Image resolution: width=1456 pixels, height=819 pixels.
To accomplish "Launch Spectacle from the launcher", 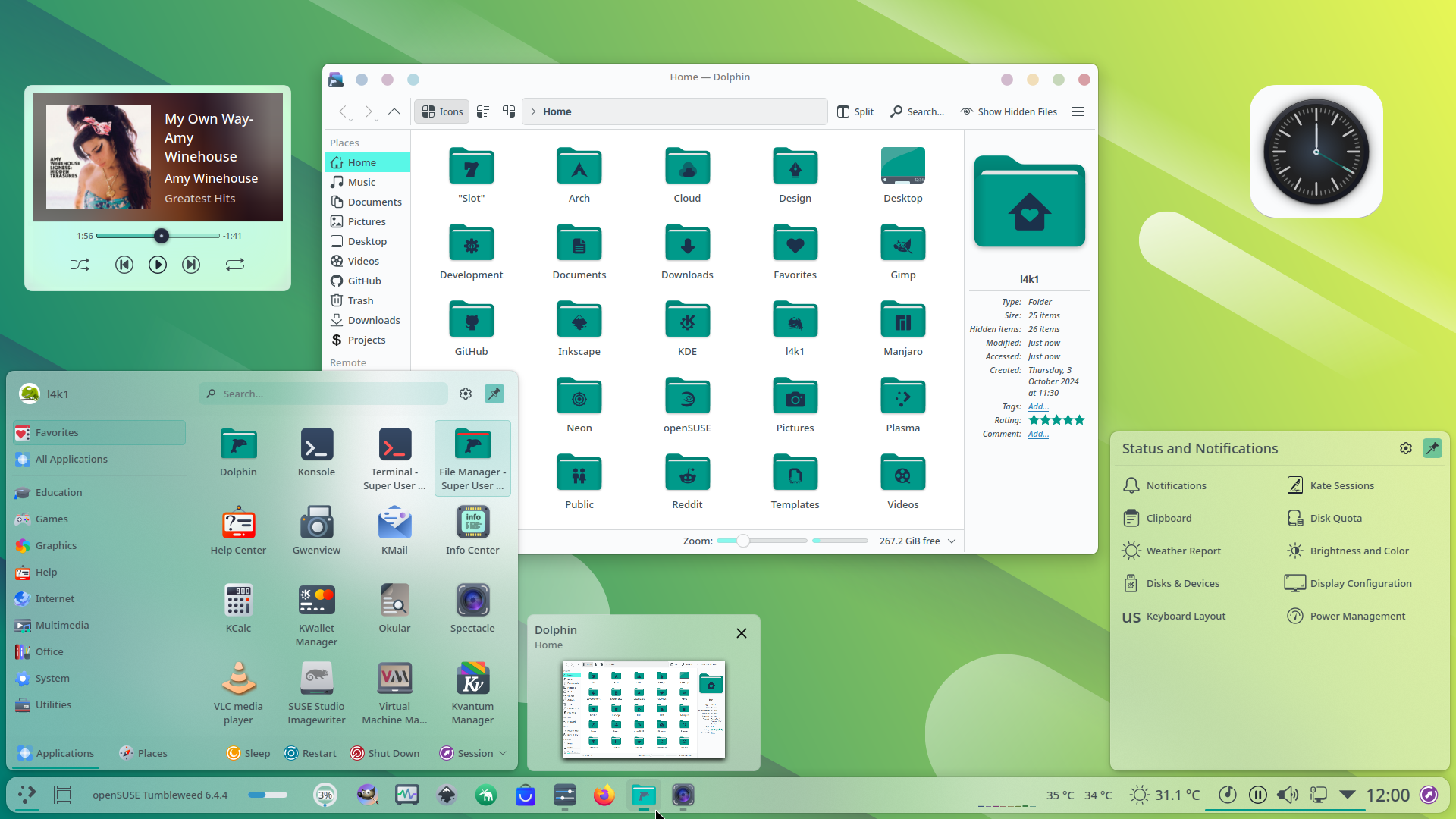I will click(x=472, y=608).
